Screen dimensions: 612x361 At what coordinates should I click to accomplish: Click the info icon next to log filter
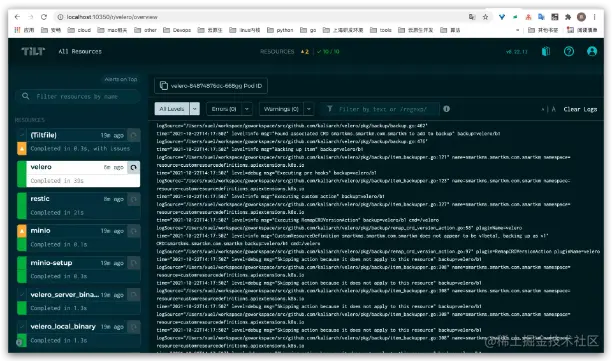[447, 109]
